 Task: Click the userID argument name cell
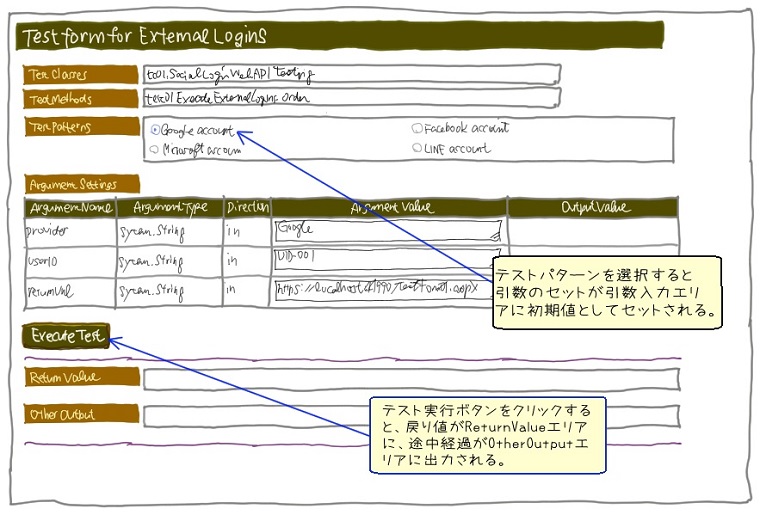(71, 262)
